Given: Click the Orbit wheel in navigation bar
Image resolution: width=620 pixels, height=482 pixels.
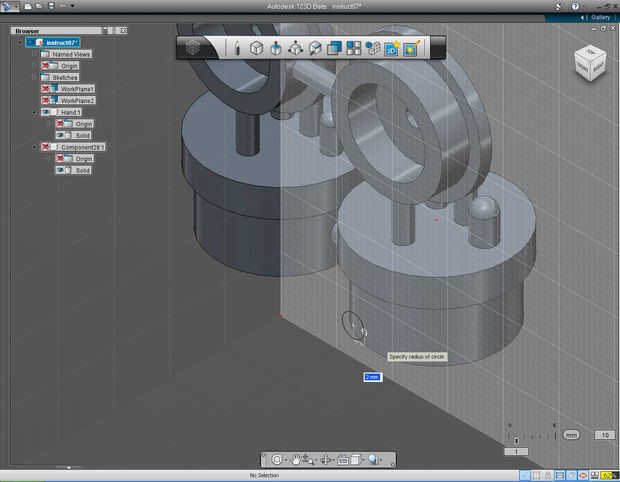Looking at the screenshot, I should [277, 459].
